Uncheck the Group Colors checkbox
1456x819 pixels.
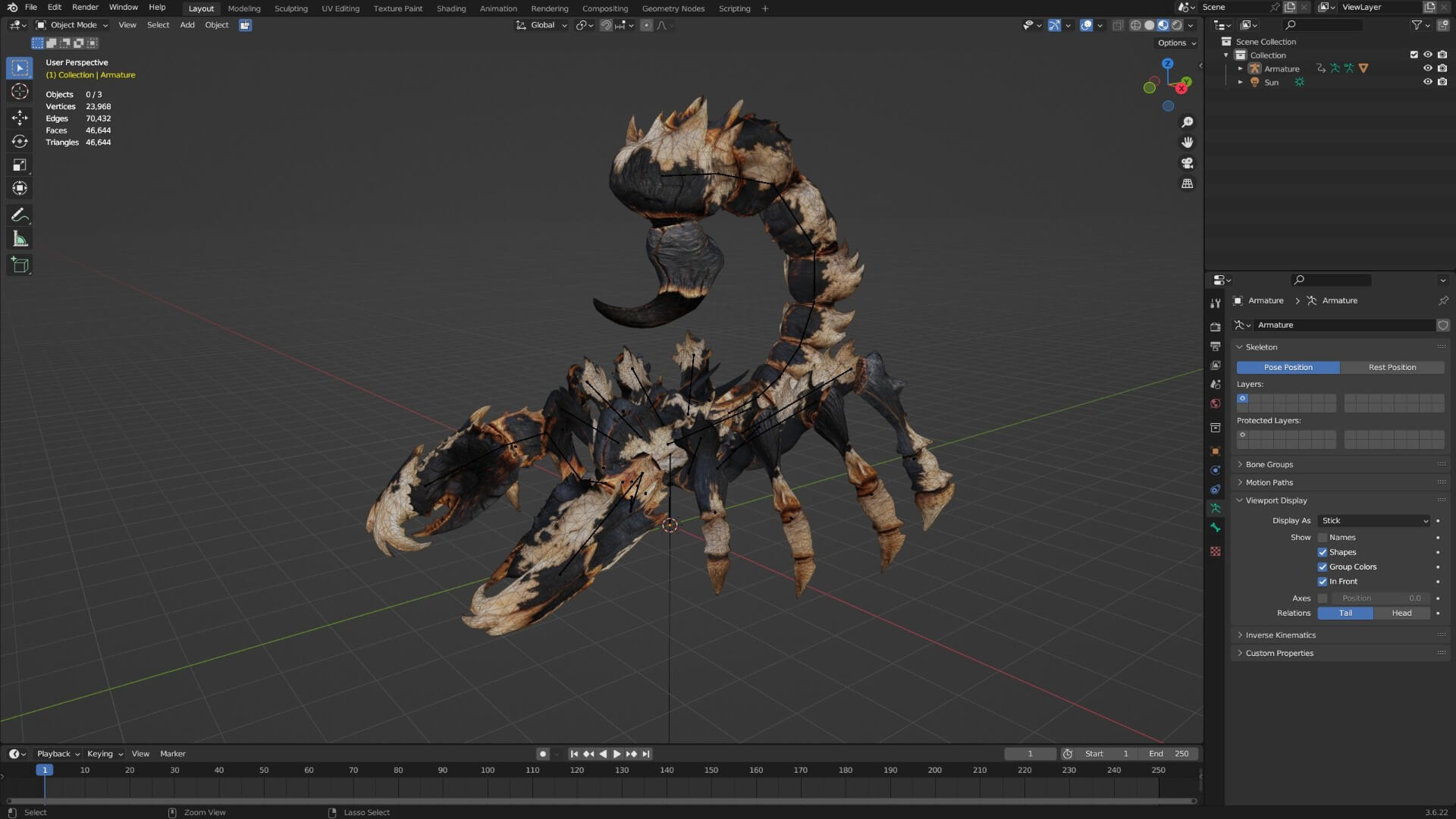1323,567
